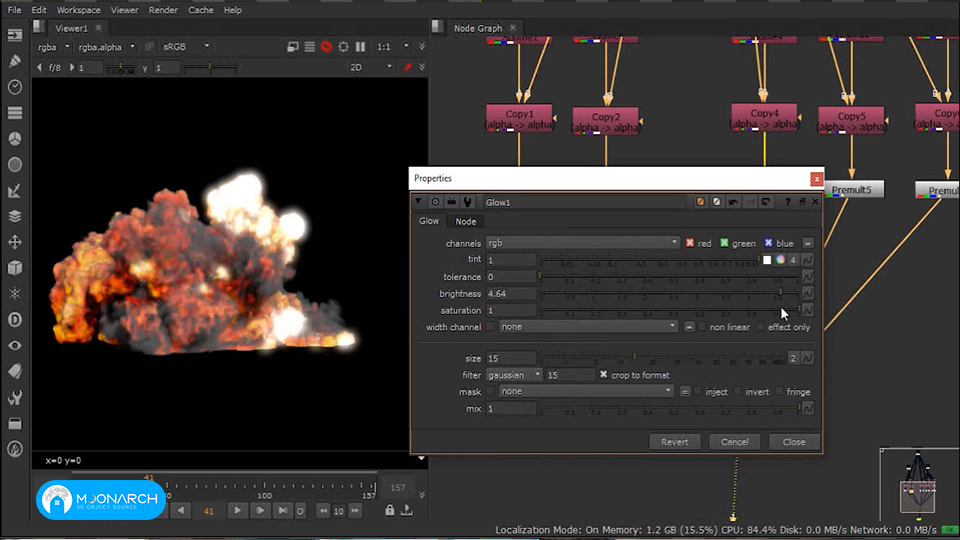Open the File menu
The width and height of the screenshot is (960, 540).
[x=14, y=10]
